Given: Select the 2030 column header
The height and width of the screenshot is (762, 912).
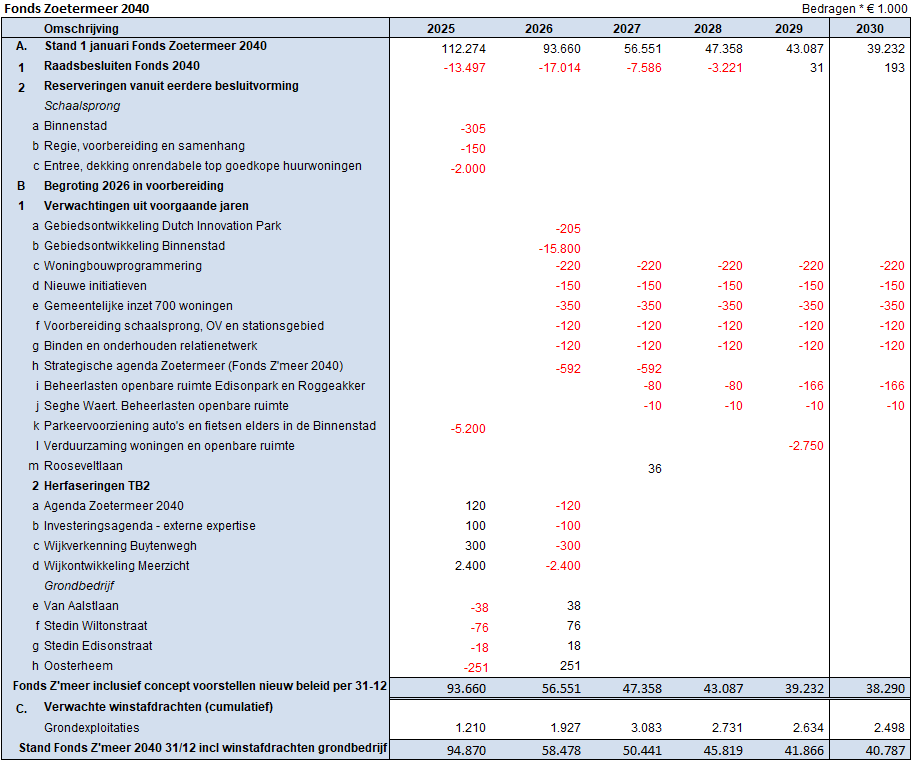Looking at the screenshot, I should coord(869,28).
